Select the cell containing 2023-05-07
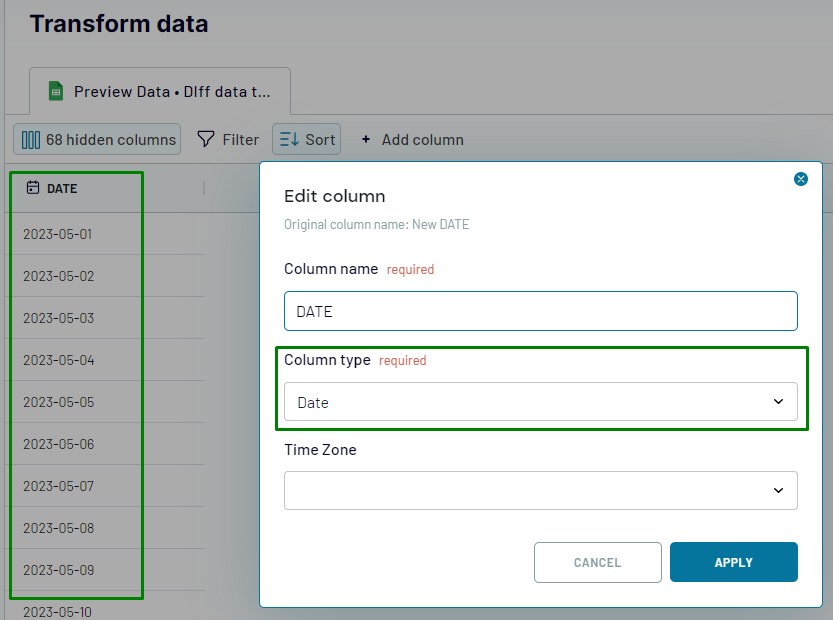 (58, 486)
